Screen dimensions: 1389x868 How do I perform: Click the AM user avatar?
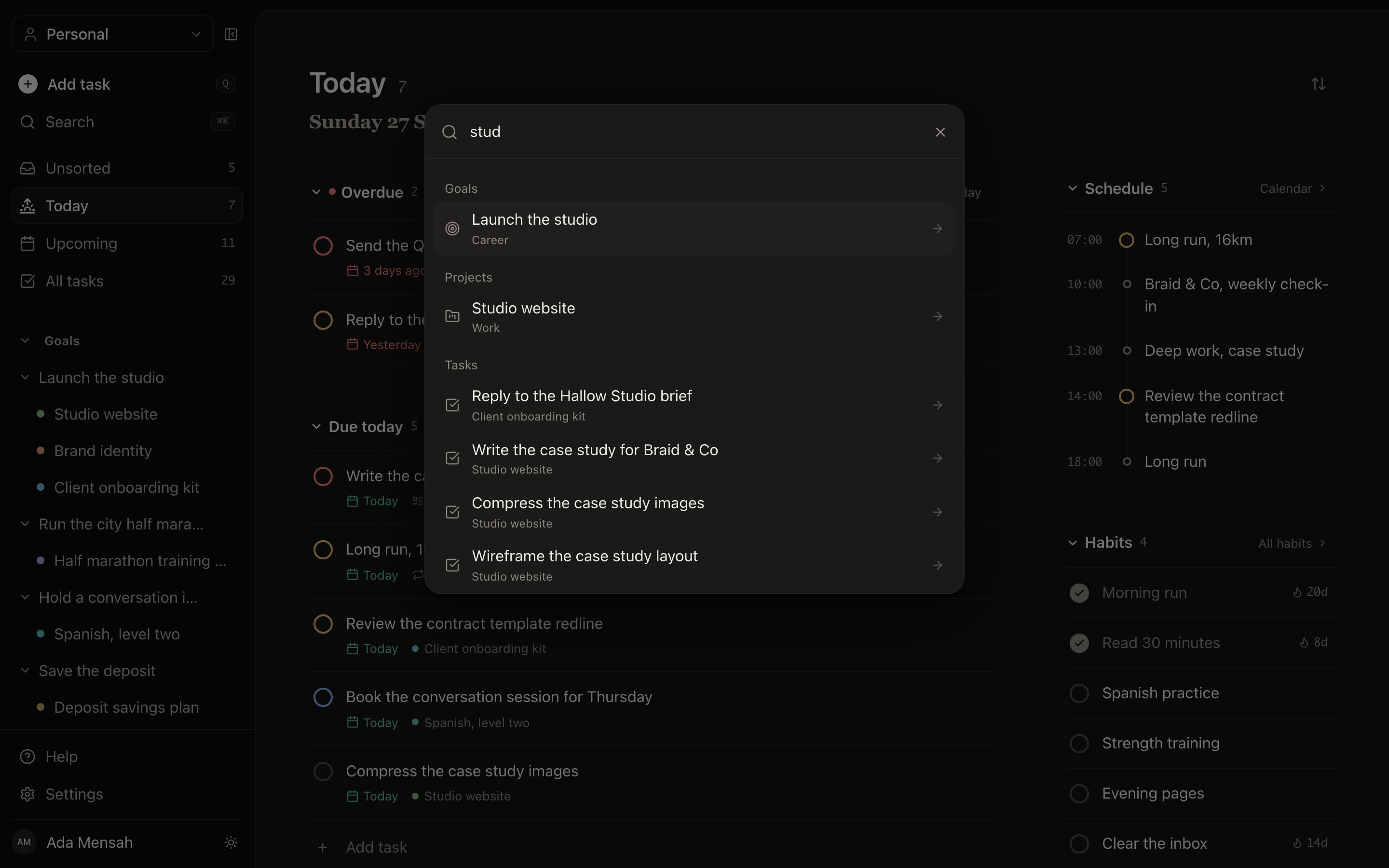(24, 842)
